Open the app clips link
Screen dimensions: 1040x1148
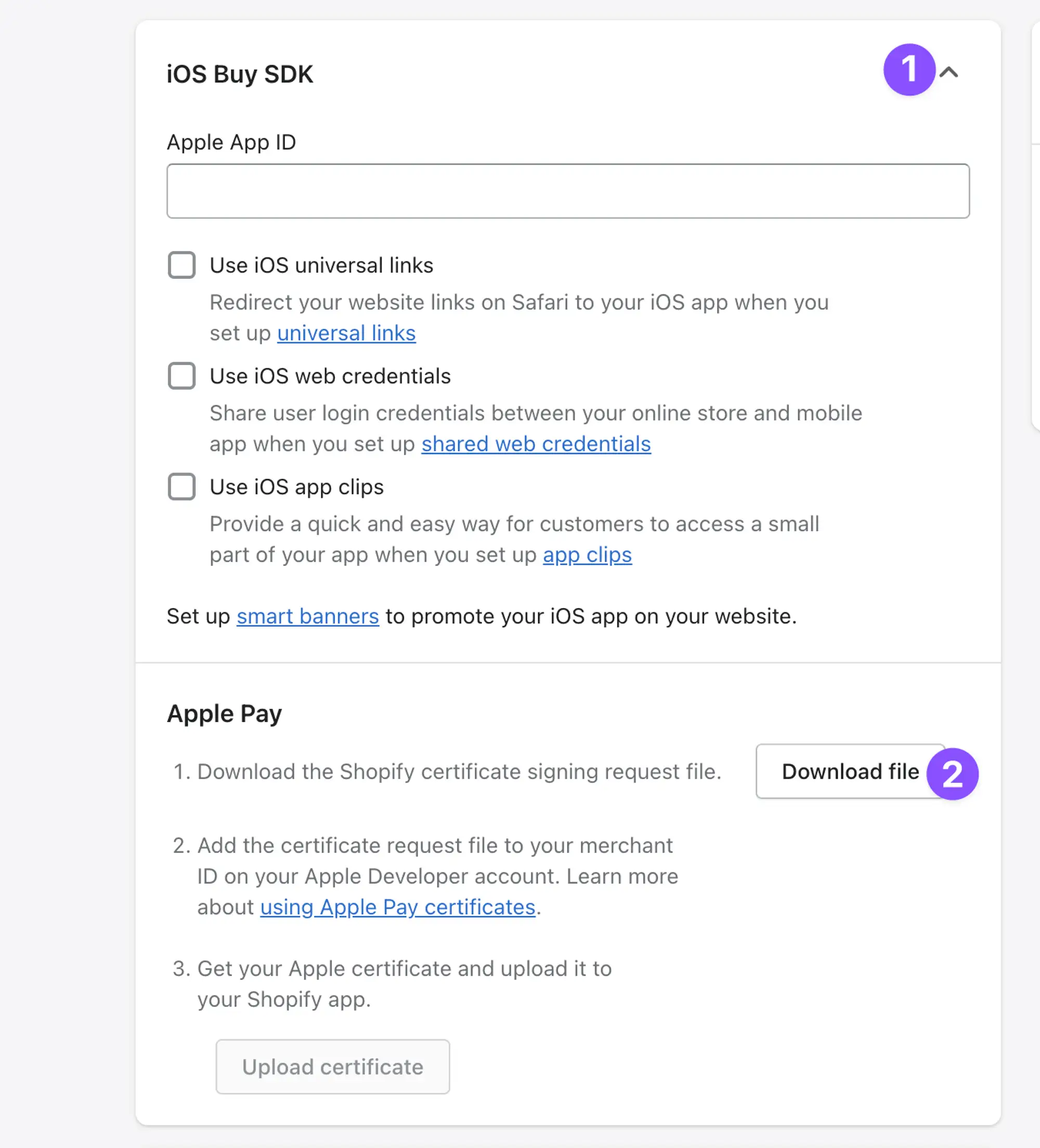click(587, 554)
